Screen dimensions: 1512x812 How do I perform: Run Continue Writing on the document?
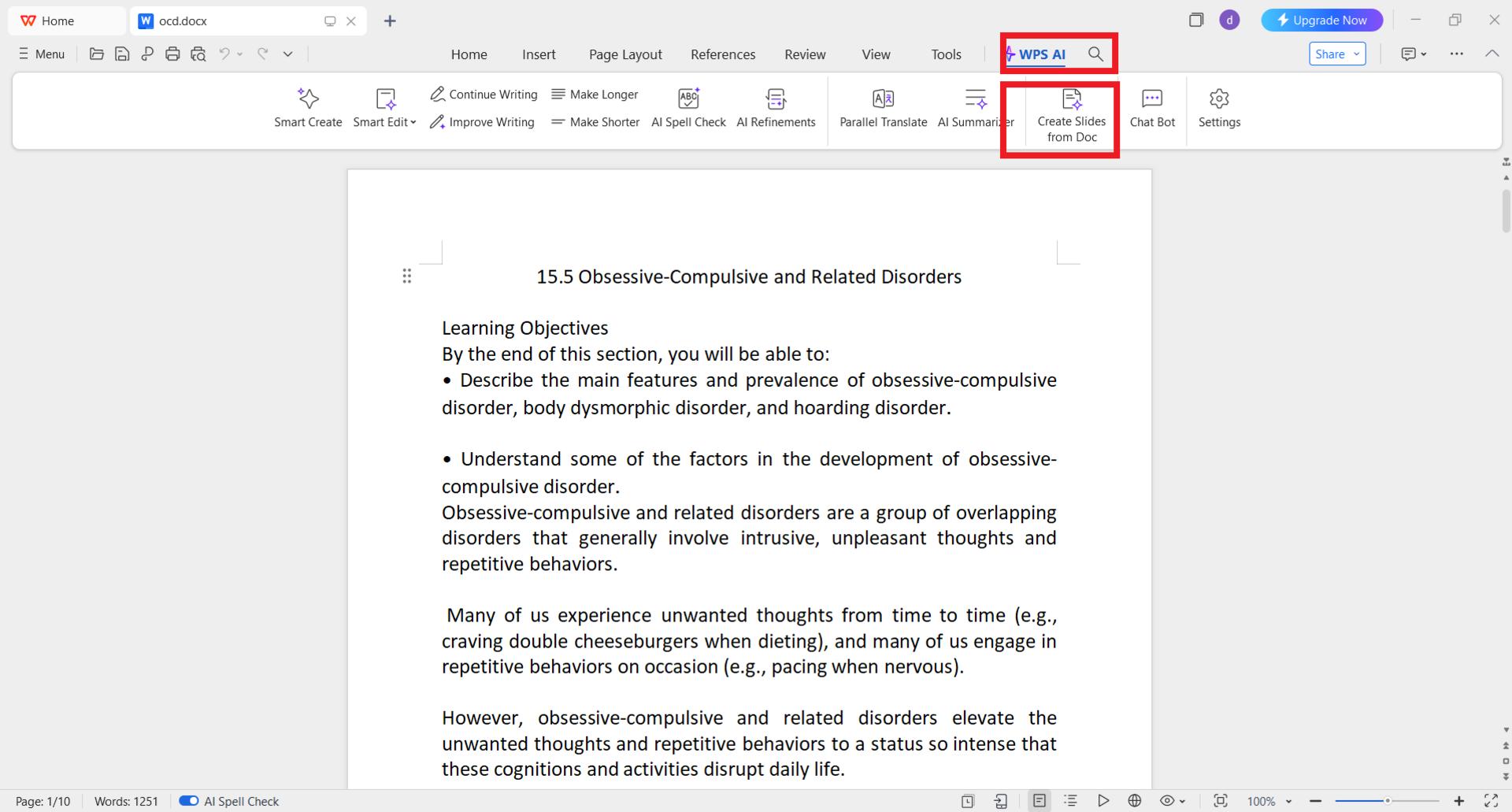pyautogui.click(x=484, y=95)
